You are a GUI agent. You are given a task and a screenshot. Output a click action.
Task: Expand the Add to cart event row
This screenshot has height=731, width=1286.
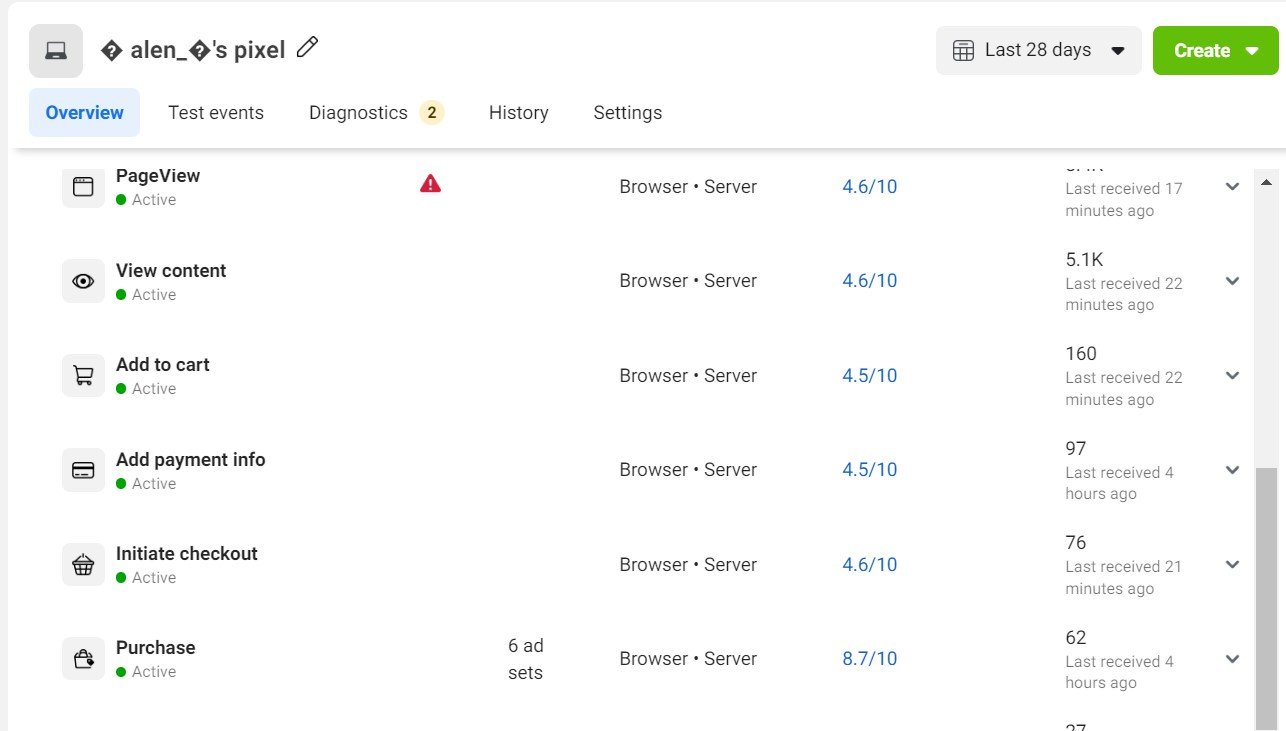point(1232,376)
